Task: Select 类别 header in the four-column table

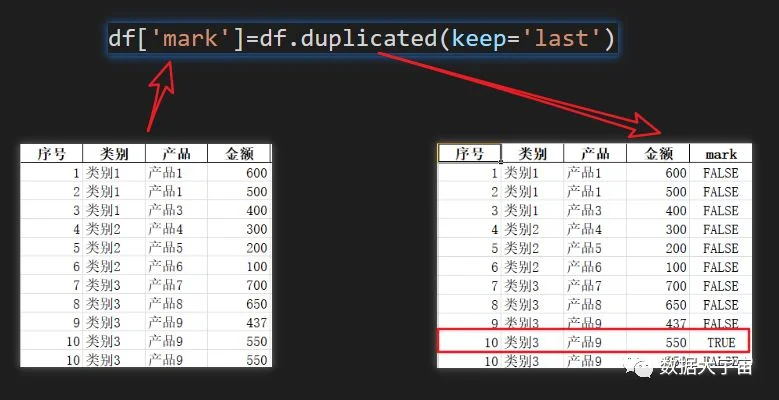Action: pyautogui.click(x=114, y=154)
